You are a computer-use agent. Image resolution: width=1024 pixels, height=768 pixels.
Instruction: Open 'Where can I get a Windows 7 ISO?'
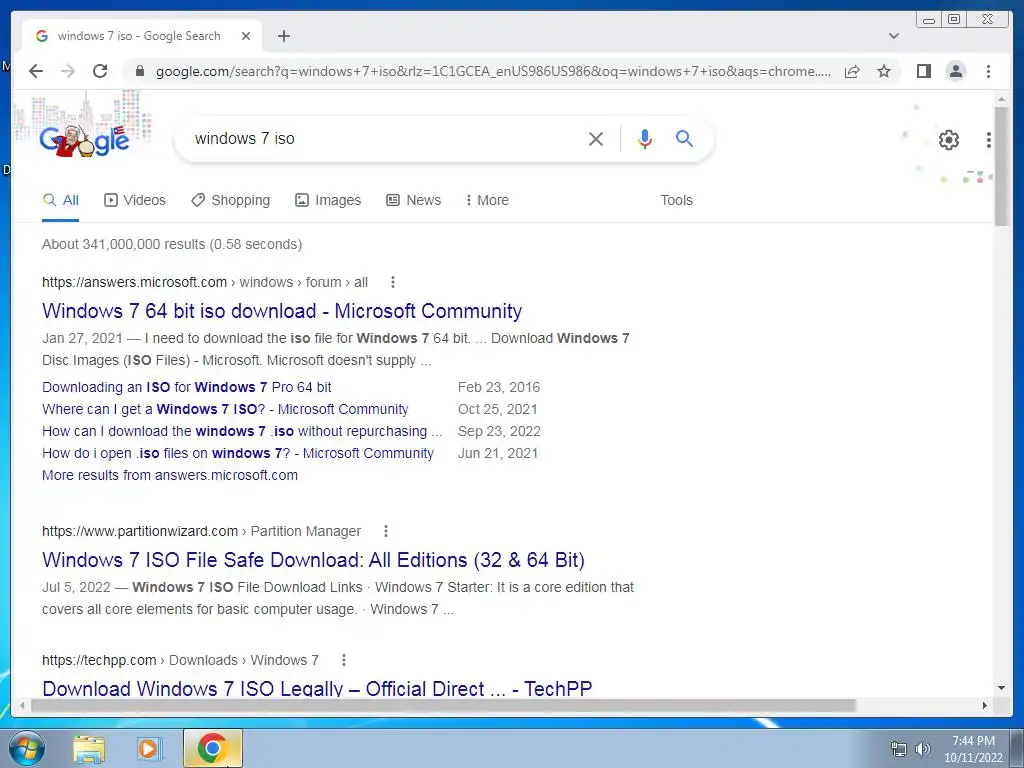click(x=225, y=409)
